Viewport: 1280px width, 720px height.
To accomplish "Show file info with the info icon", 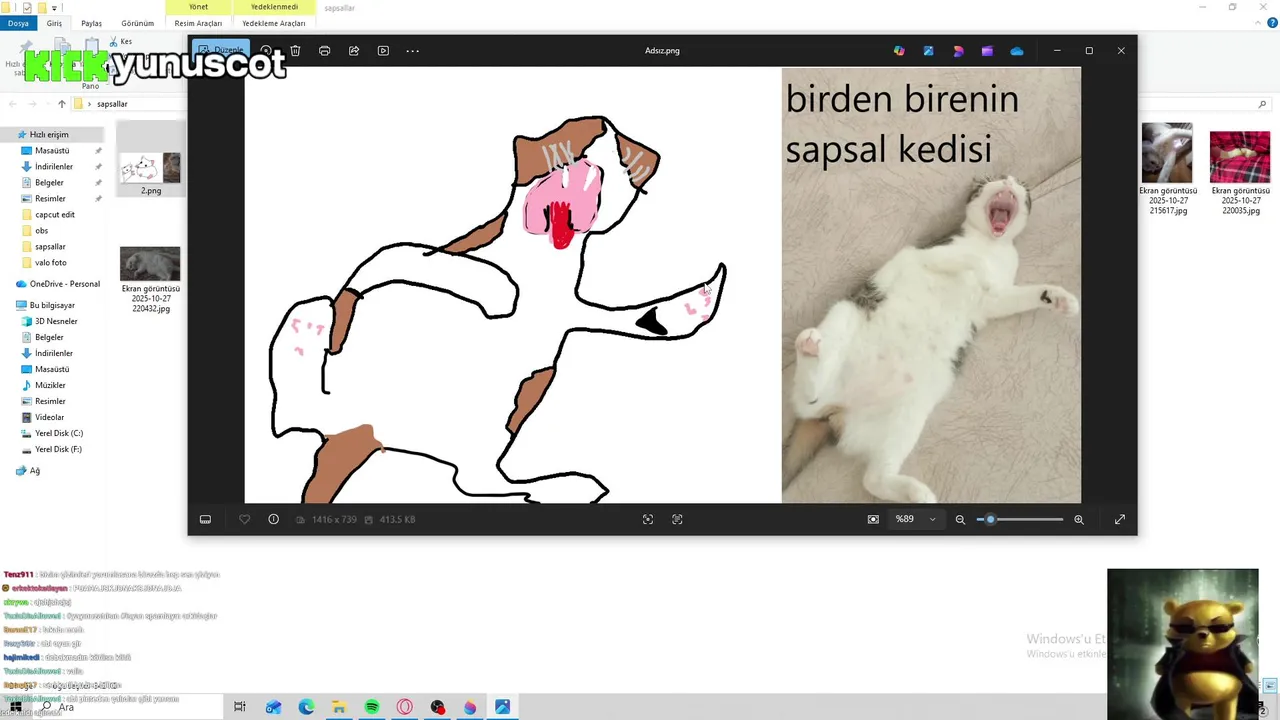I will pos(273,519).
